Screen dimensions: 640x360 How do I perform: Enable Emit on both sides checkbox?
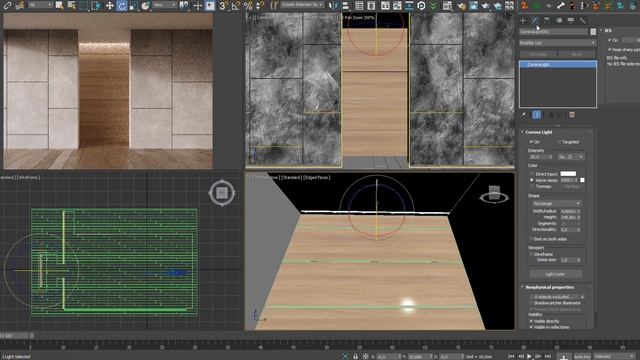531,239
